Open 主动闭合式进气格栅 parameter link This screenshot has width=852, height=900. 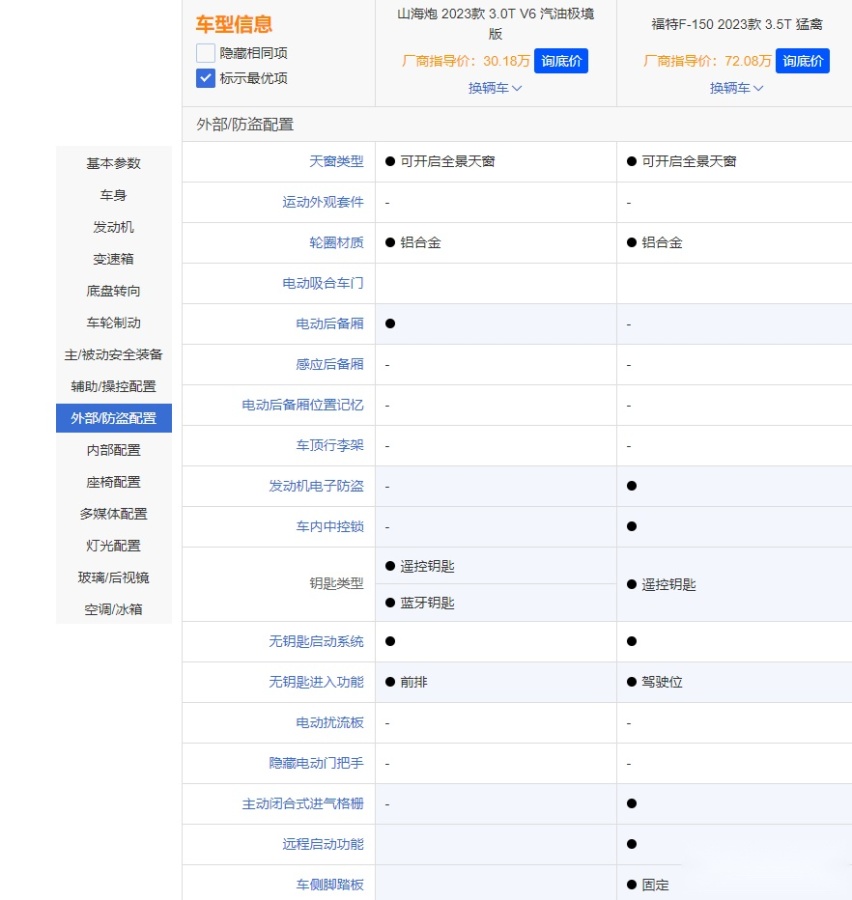[x=303, y=804]
